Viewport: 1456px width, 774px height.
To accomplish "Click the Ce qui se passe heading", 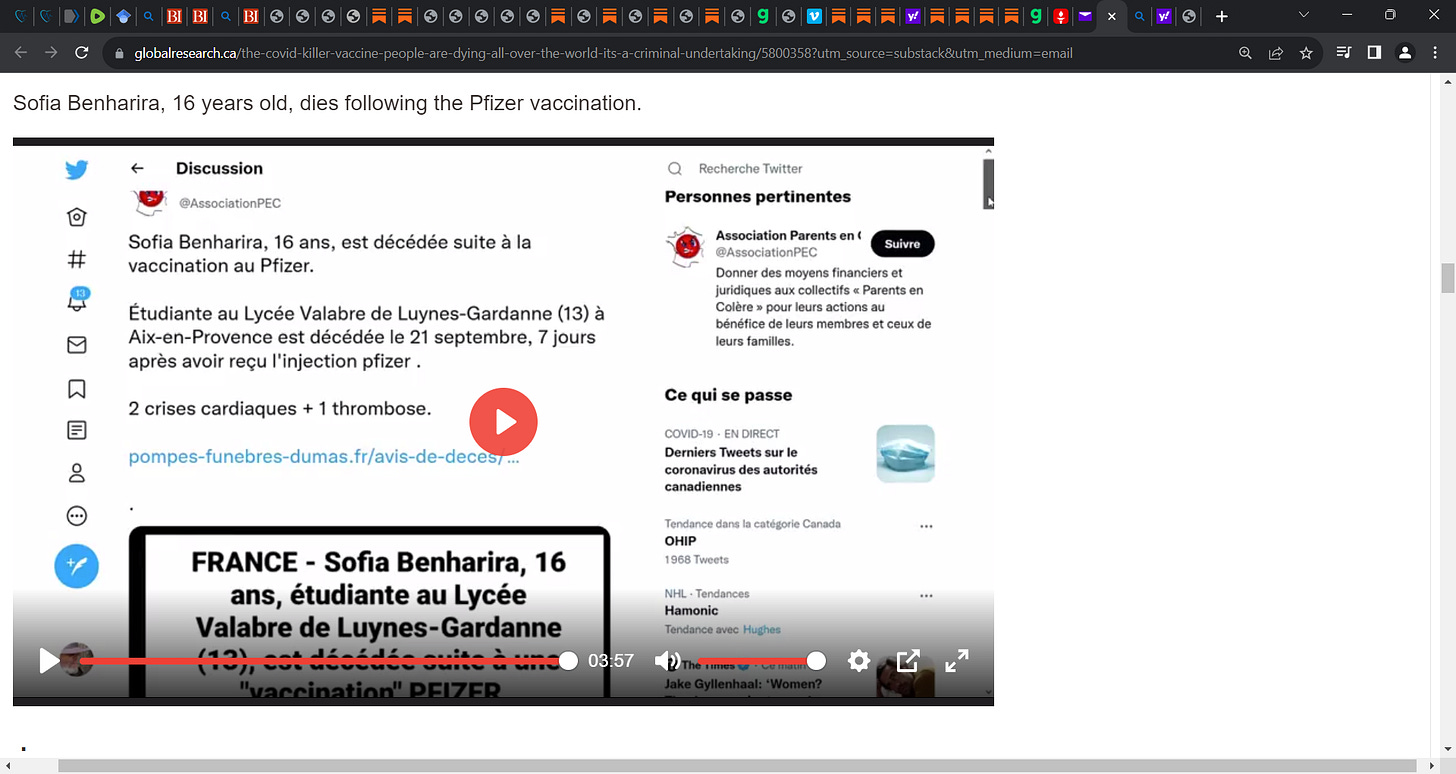I will (728, 395).
